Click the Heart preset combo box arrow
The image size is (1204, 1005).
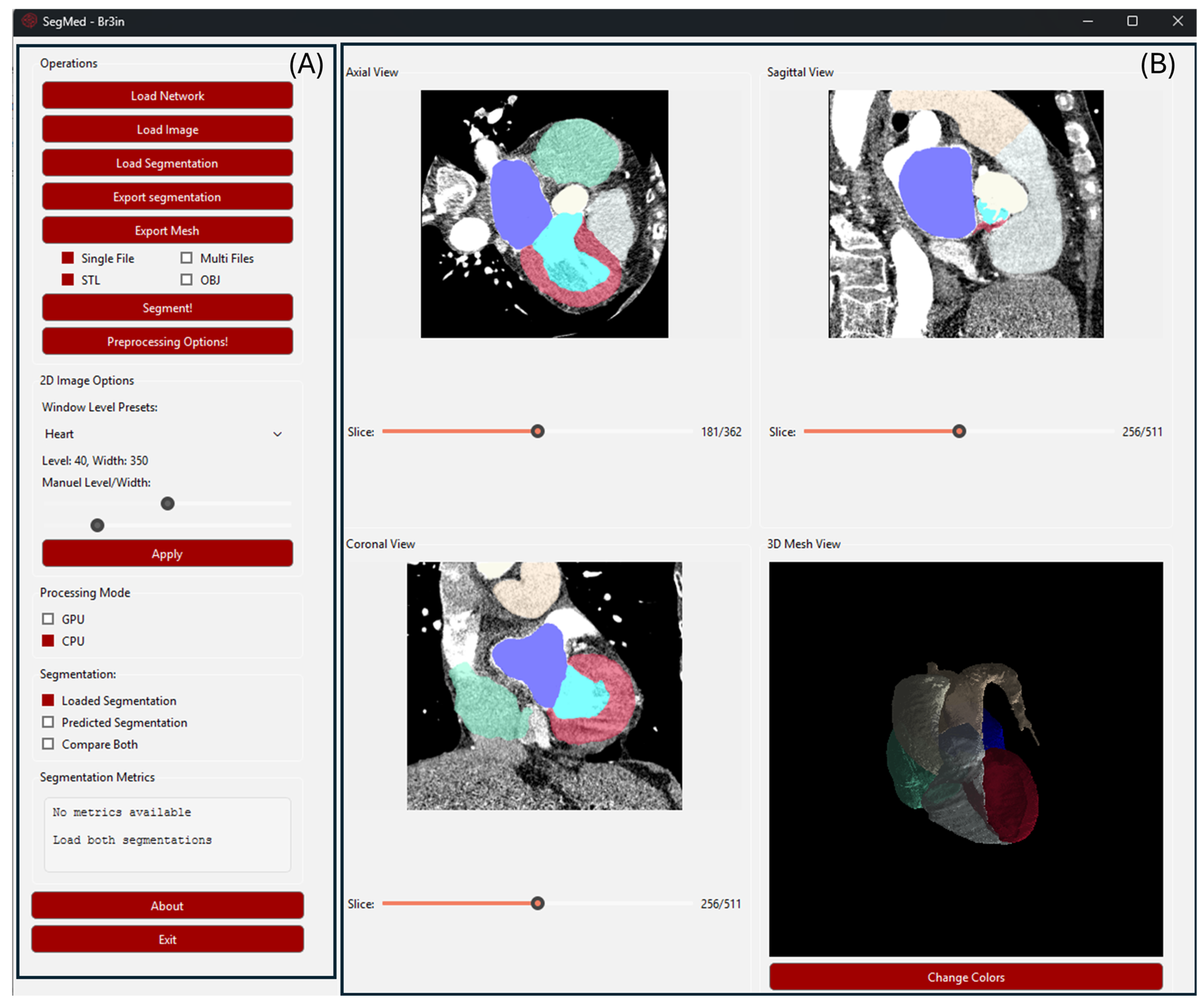(x=278, y=434)
